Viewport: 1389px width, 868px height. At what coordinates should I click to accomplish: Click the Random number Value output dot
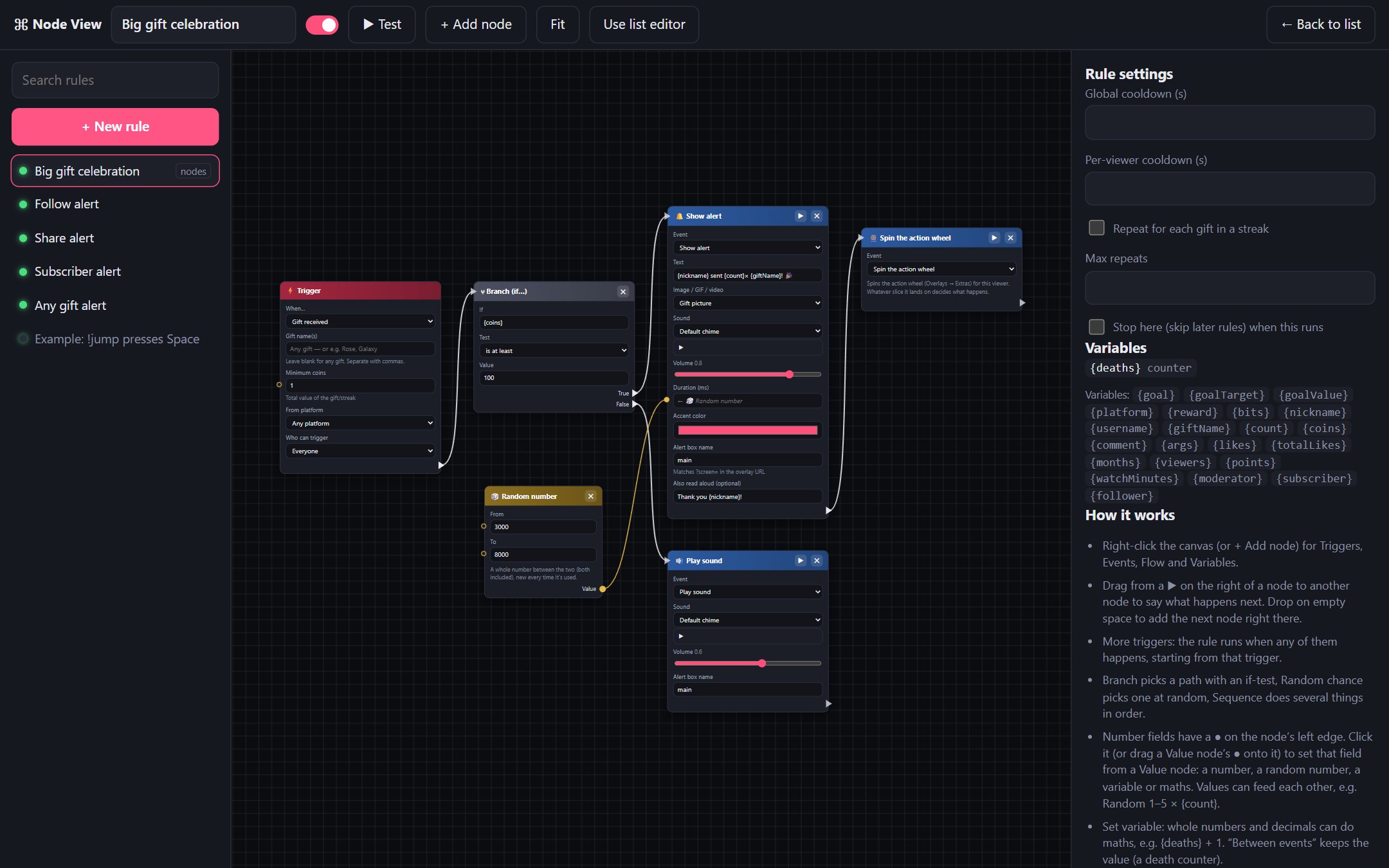click(603, 589)
